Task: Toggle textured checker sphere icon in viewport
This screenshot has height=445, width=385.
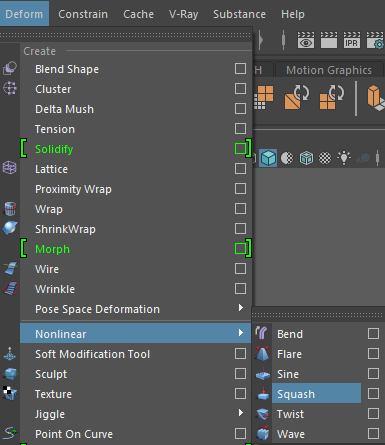Action: [325, 158]
